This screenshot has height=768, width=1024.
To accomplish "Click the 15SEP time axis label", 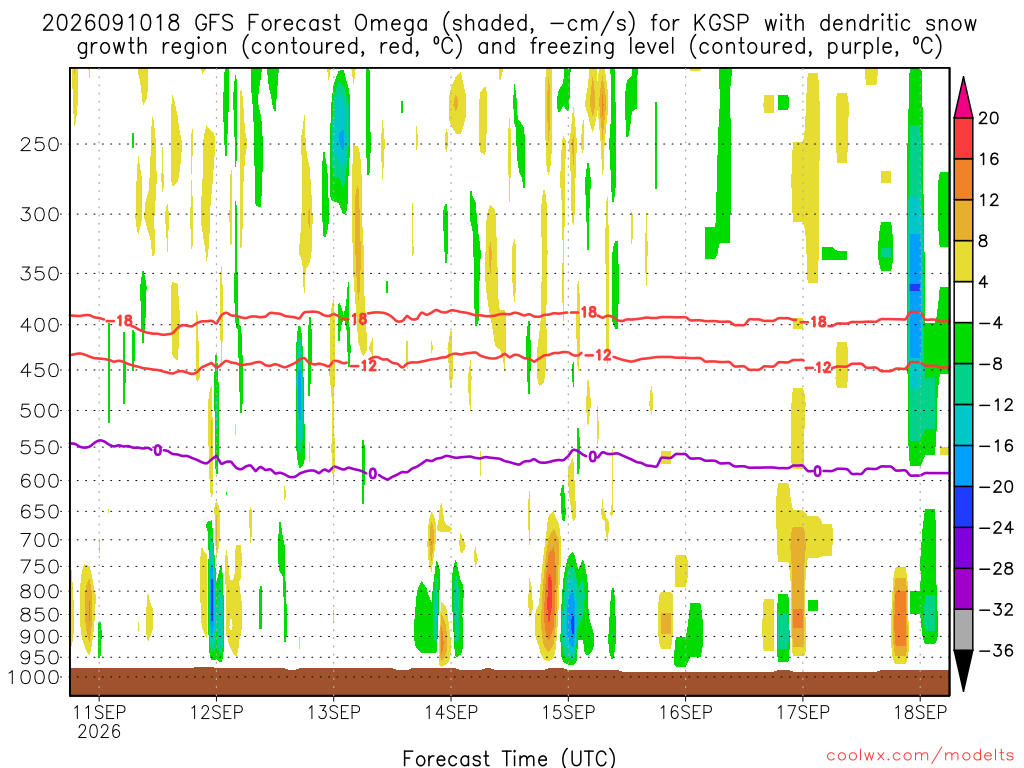I will pos(568,712).
